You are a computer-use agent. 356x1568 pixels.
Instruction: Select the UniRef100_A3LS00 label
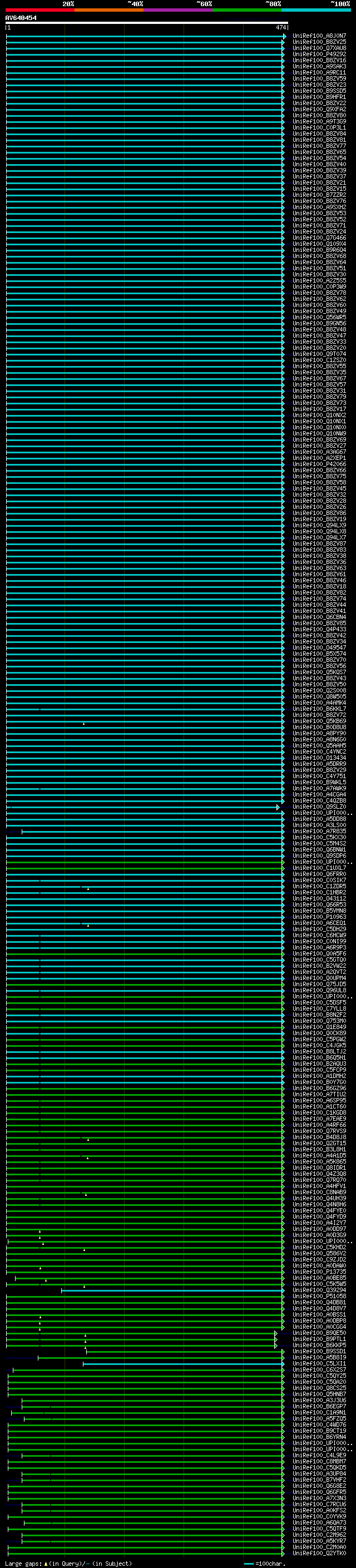tap(319, 825)
